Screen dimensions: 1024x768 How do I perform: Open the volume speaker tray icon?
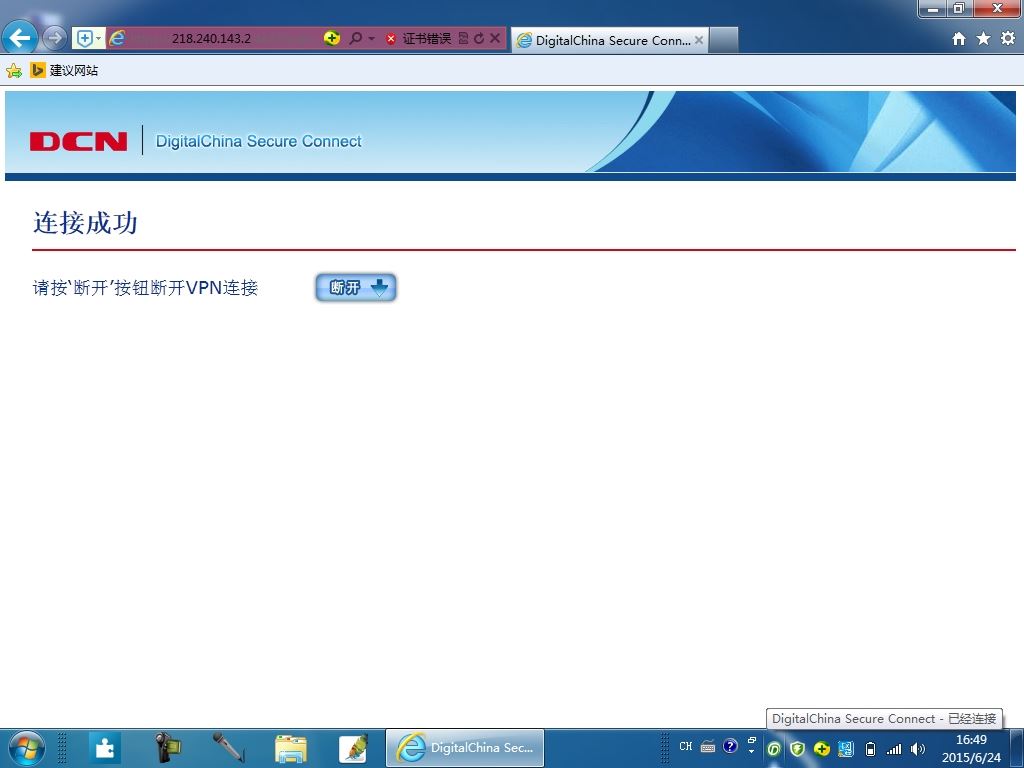pos(918,749)
